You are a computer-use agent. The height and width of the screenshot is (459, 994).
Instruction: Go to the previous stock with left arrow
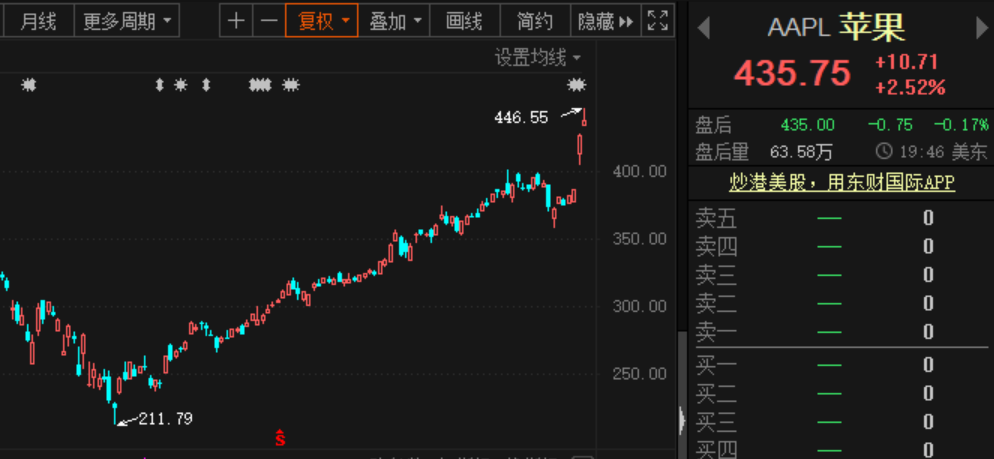point(703,28)
